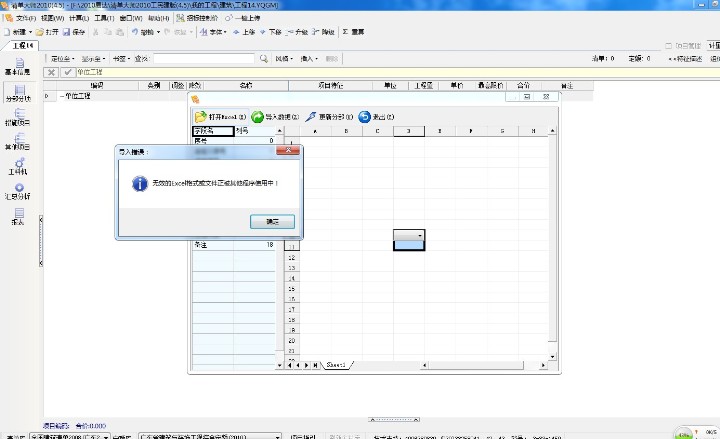Select the 工料机 sidebar icon
Viewport: 720px width, 439px height.
coord(17,166)
